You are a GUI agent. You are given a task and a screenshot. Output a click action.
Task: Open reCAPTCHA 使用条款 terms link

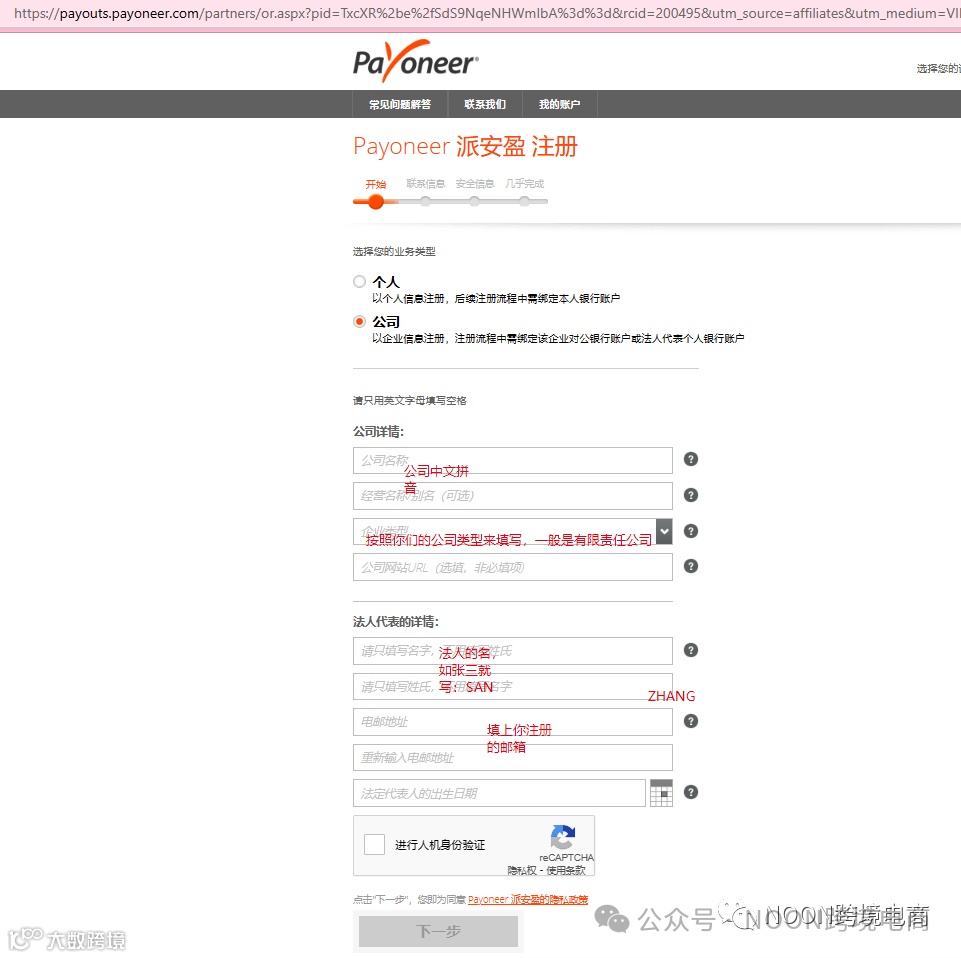coord(566,870)
